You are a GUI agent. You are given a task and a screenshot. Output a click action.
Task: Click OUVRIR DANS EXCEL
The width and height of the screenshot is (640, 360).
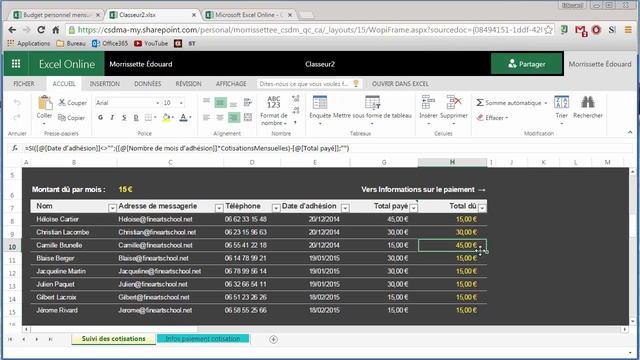click(x=400, y=84)
